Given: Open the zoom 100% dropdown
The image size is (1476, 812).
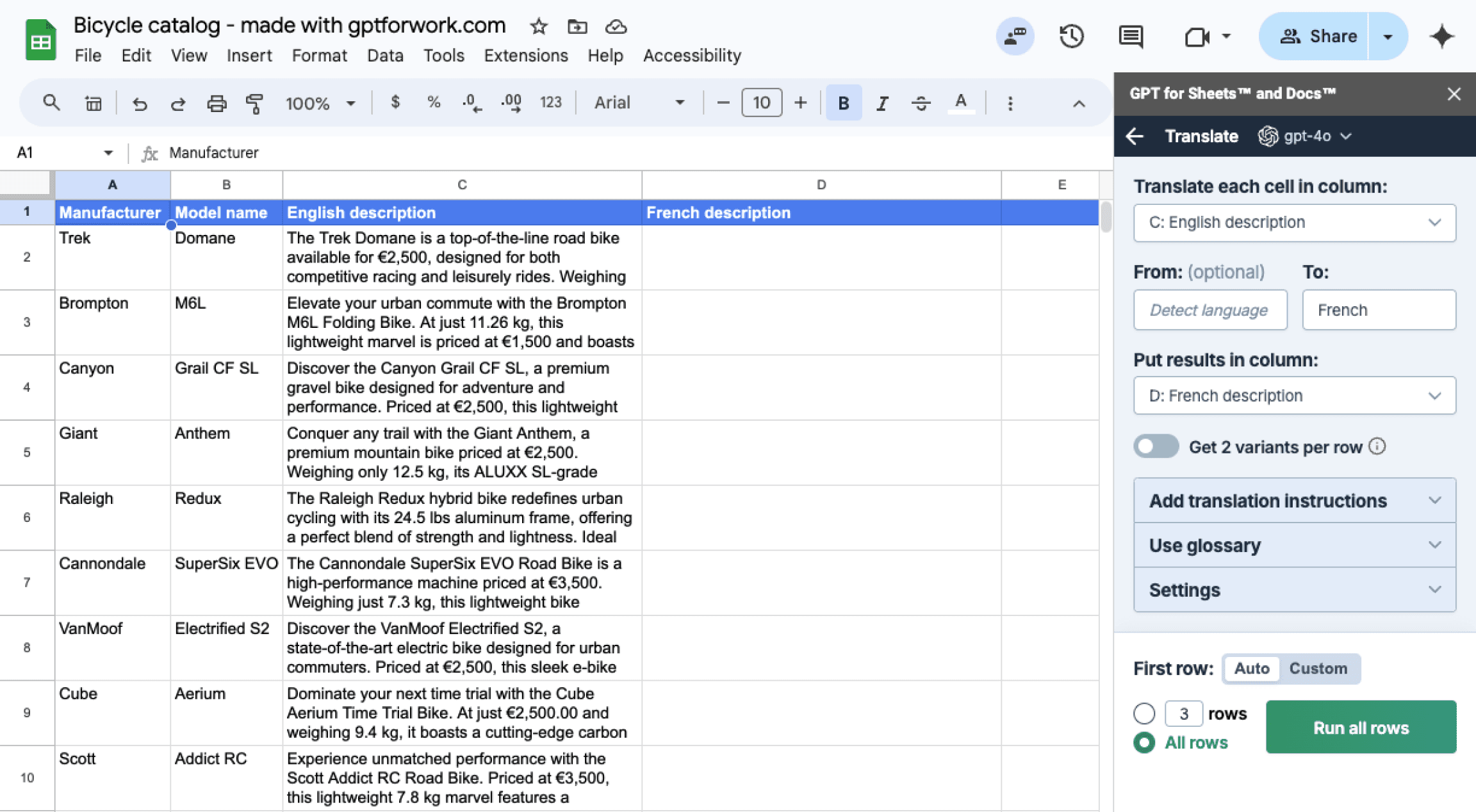Looking at the screenshot, I should pos(320,103).
